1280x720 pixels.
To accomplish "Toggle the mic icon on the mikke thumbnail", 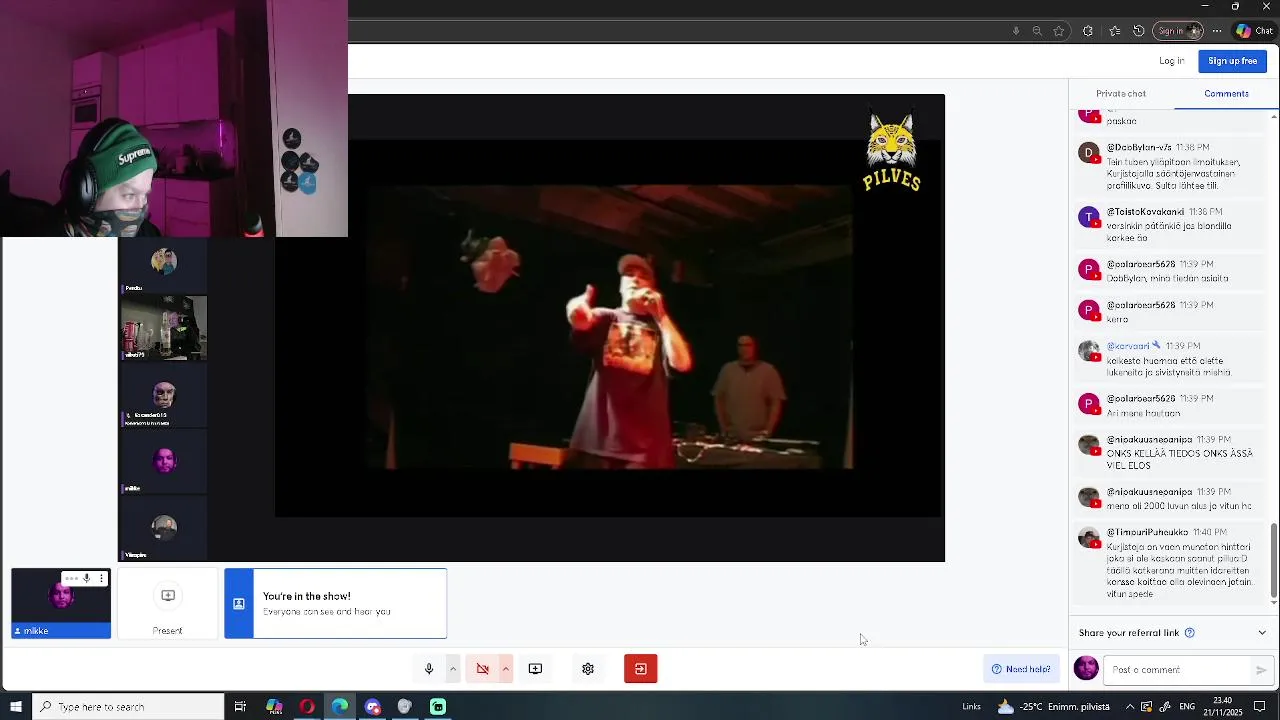I will pyautogui.click(x=87, y=578).
